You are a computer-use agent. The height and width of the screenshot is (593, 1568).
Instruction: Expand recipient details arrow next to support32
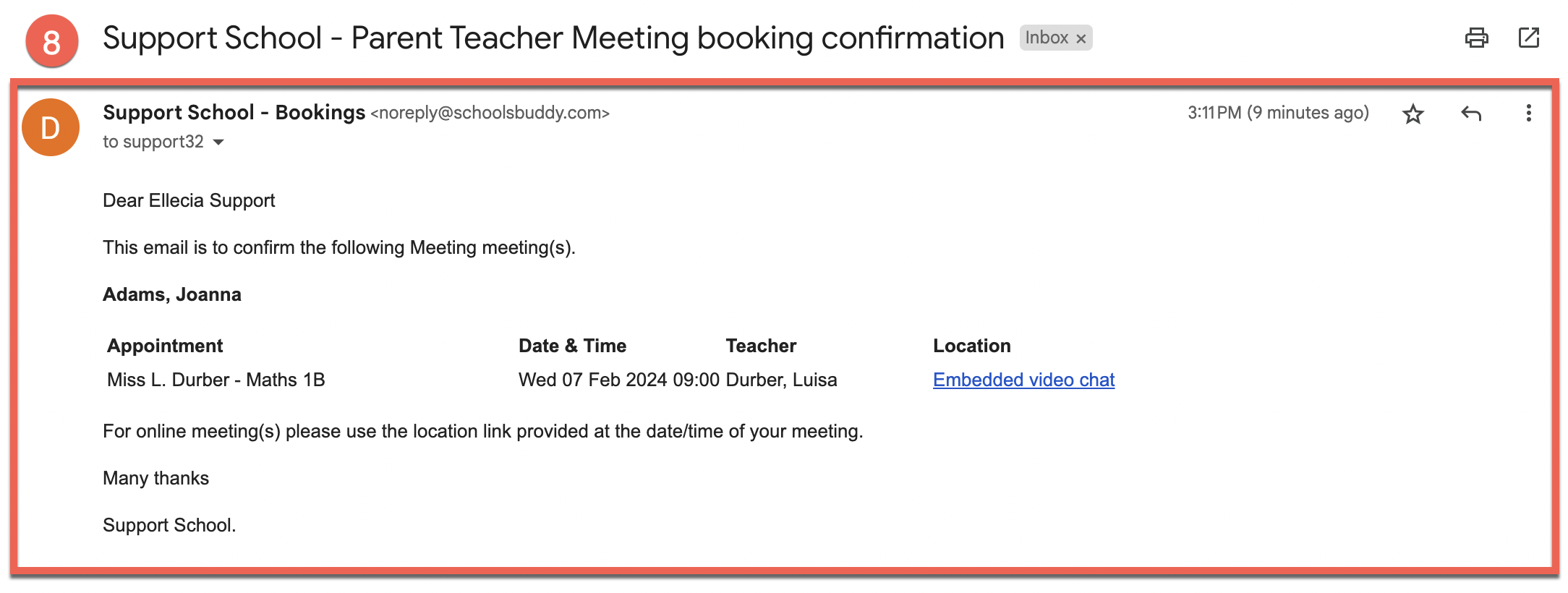tap(218, 142)
